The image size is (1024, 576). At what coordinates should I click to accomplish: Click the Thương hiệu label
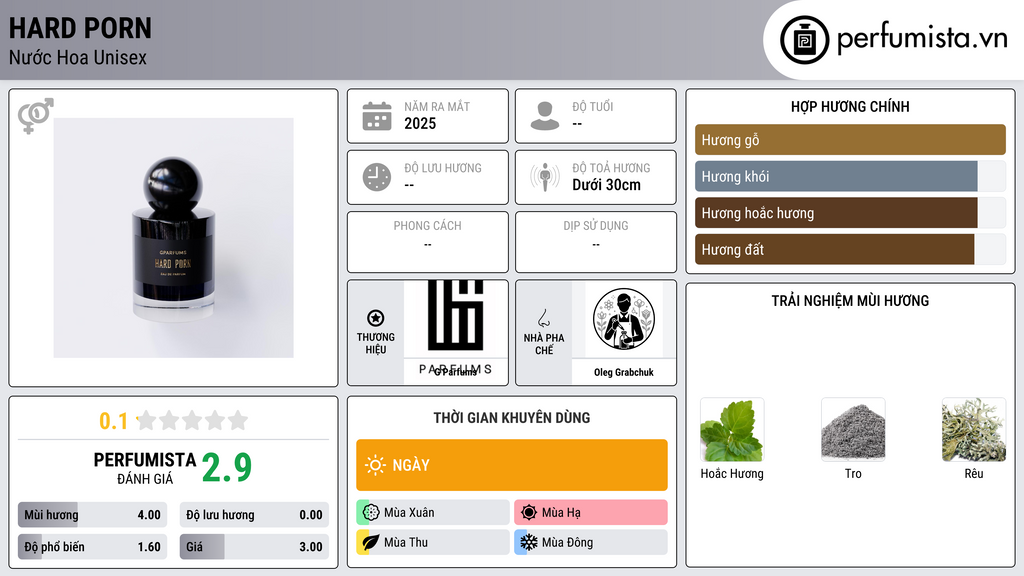pos(376,344)
